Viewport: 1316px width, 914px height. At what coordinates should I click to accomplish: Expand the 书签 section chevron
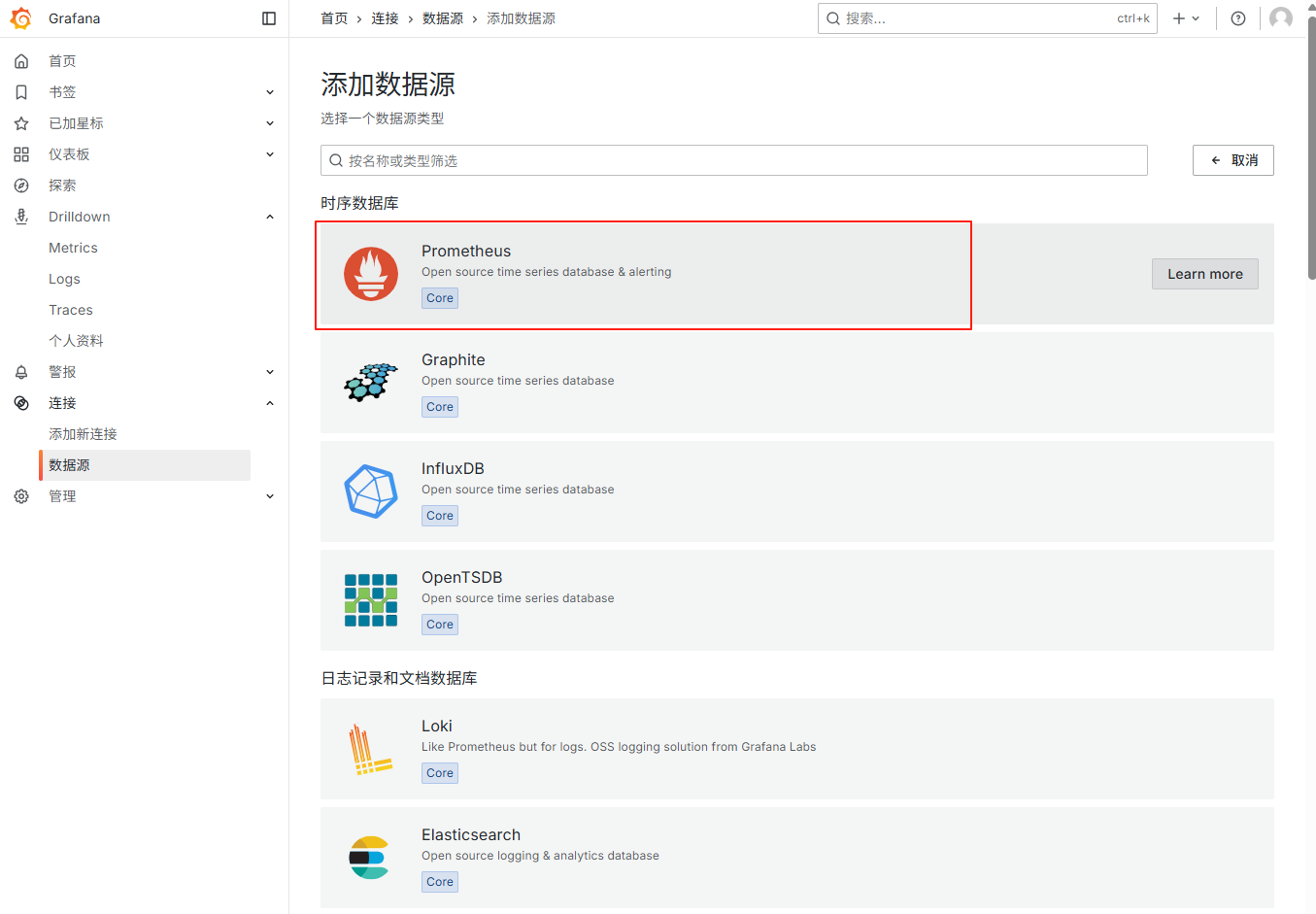coord(270,92)
